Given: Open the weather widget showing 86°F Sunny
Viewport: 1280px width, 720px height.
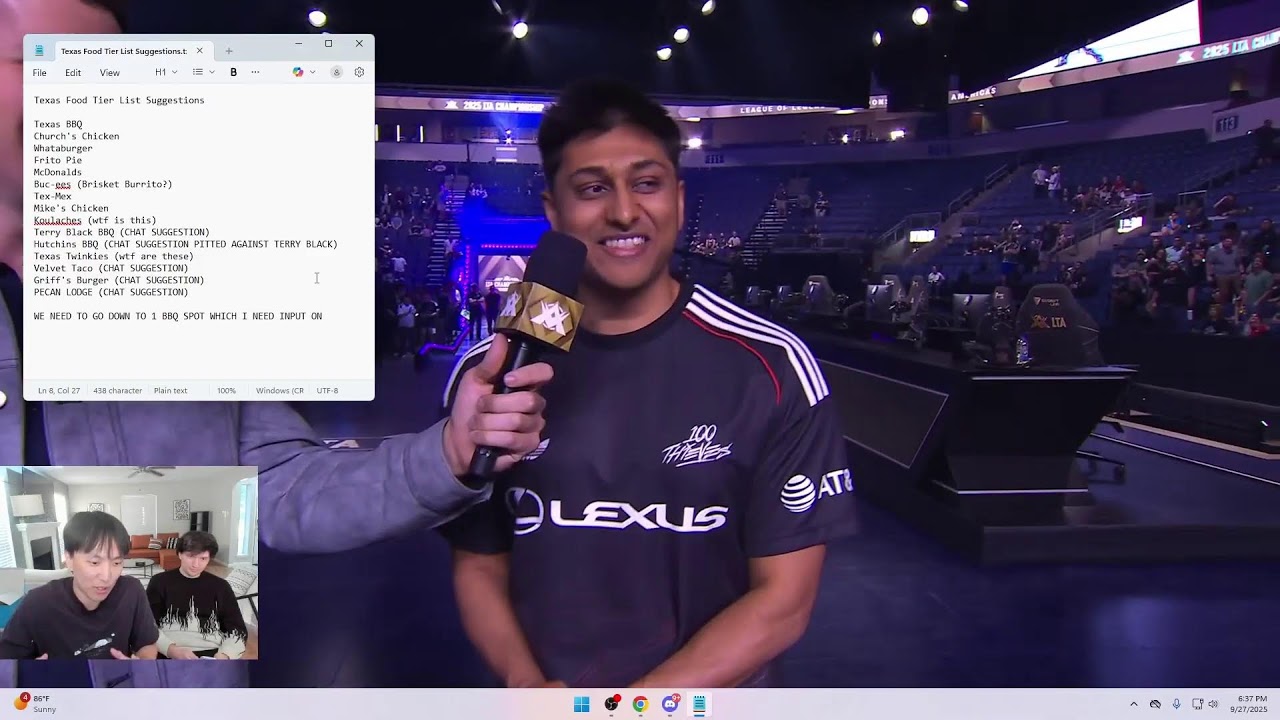Looking at the screenshot, I should (x=36, y=704).
